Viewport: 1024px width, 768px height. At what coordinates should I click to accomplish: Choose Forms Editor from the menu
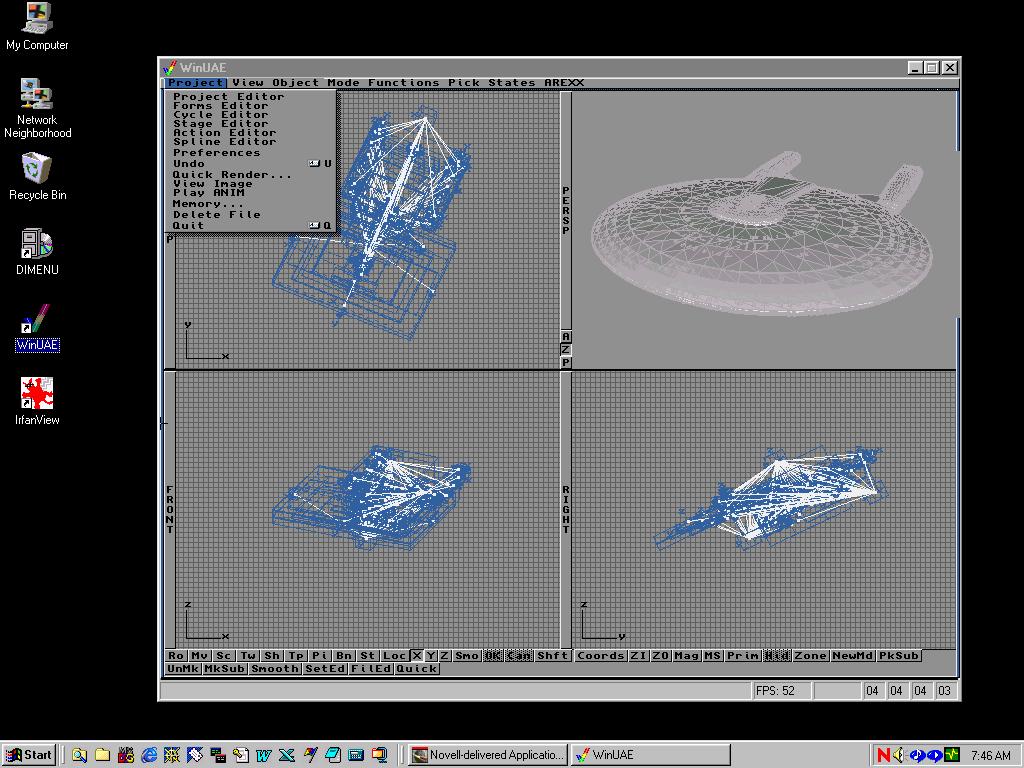point(251,106)
